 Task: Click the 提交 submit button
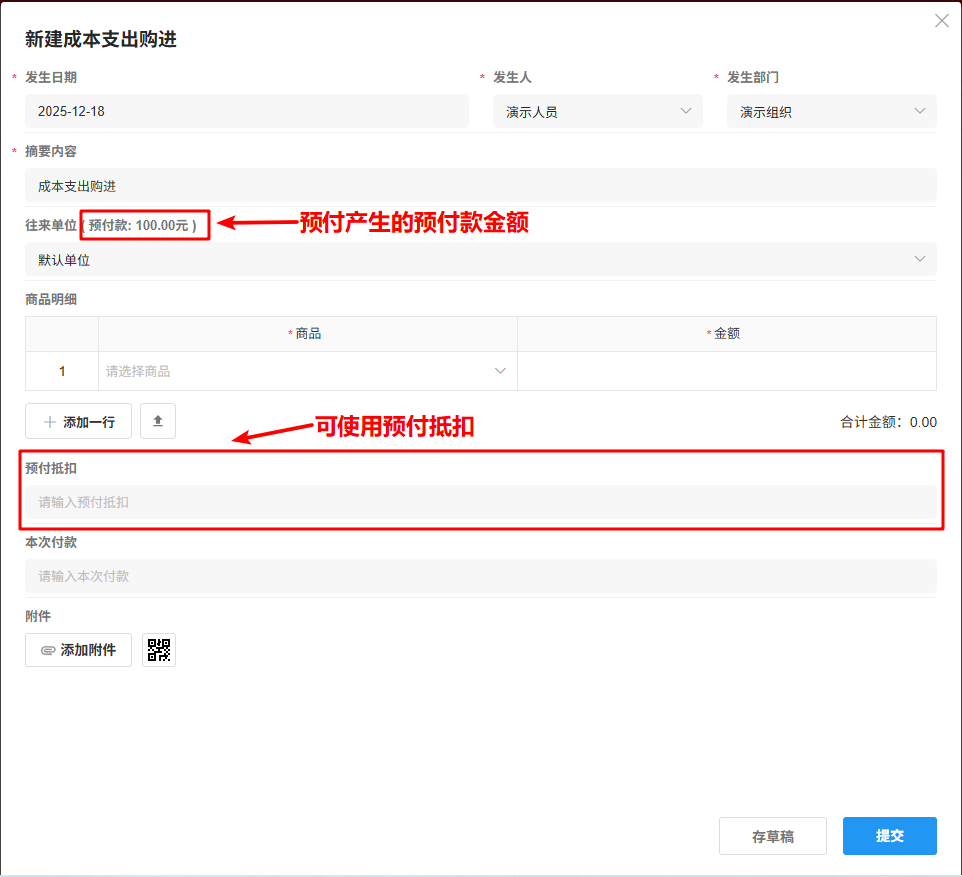point(889,836)
